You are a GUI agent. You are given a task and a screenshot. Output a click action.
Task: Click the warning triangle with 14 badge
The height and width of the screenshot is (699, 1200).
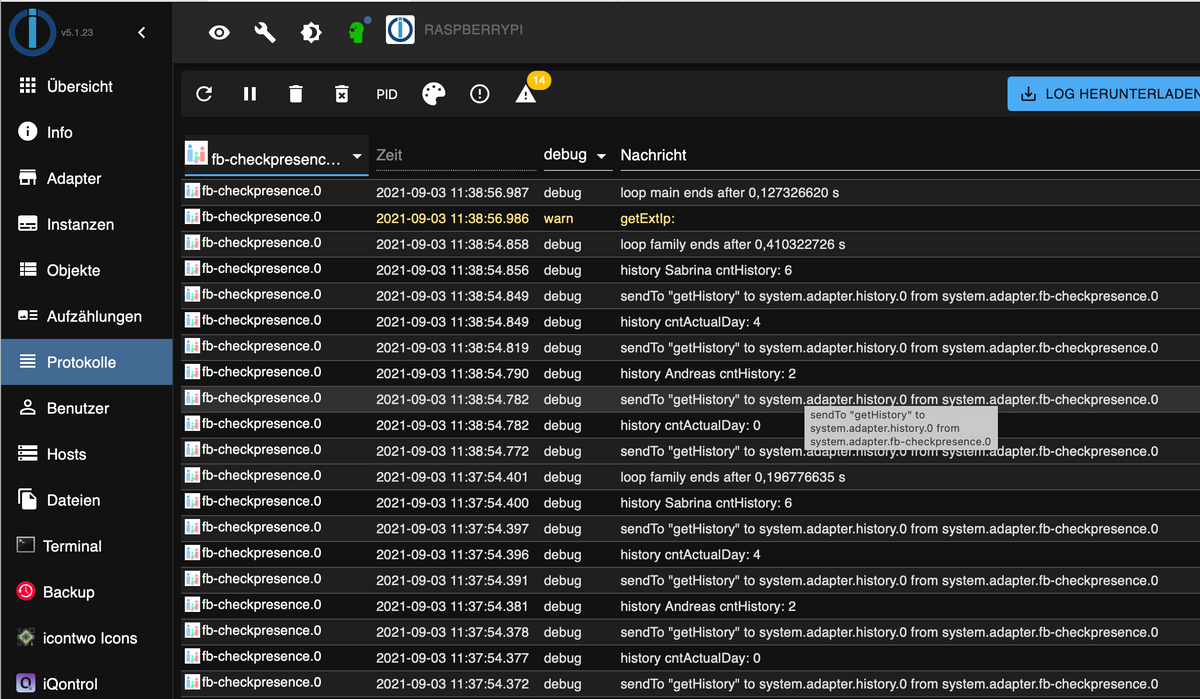click(x=526, y=94)
